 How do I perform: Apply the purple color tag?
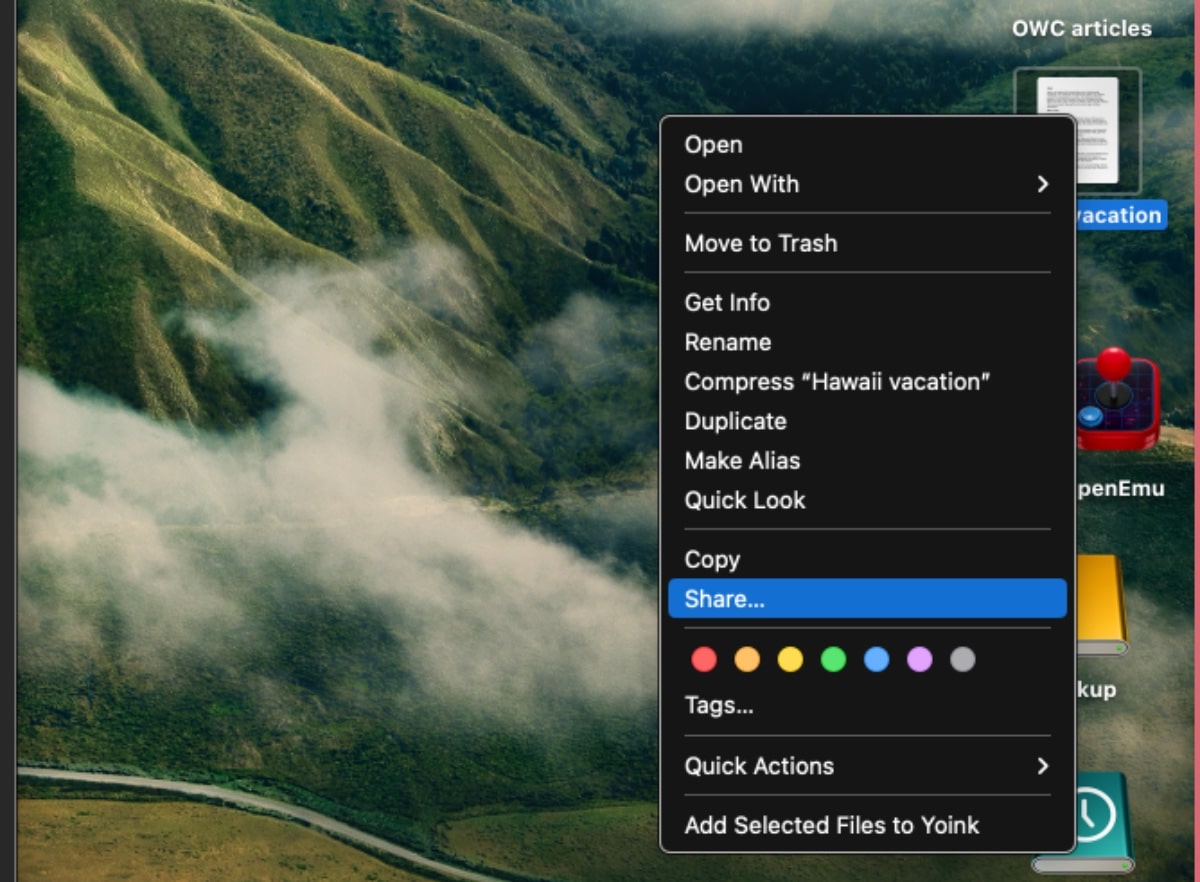pyautogui.click(x=919, y=660)
